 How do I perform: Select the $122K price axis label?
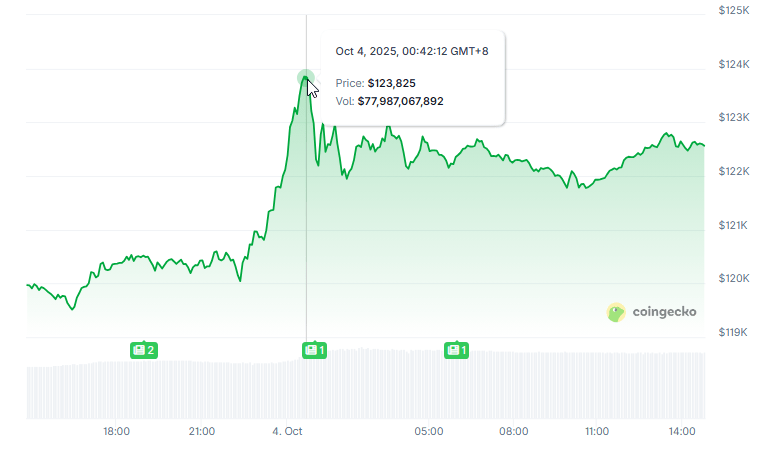[x=734, y=172]
